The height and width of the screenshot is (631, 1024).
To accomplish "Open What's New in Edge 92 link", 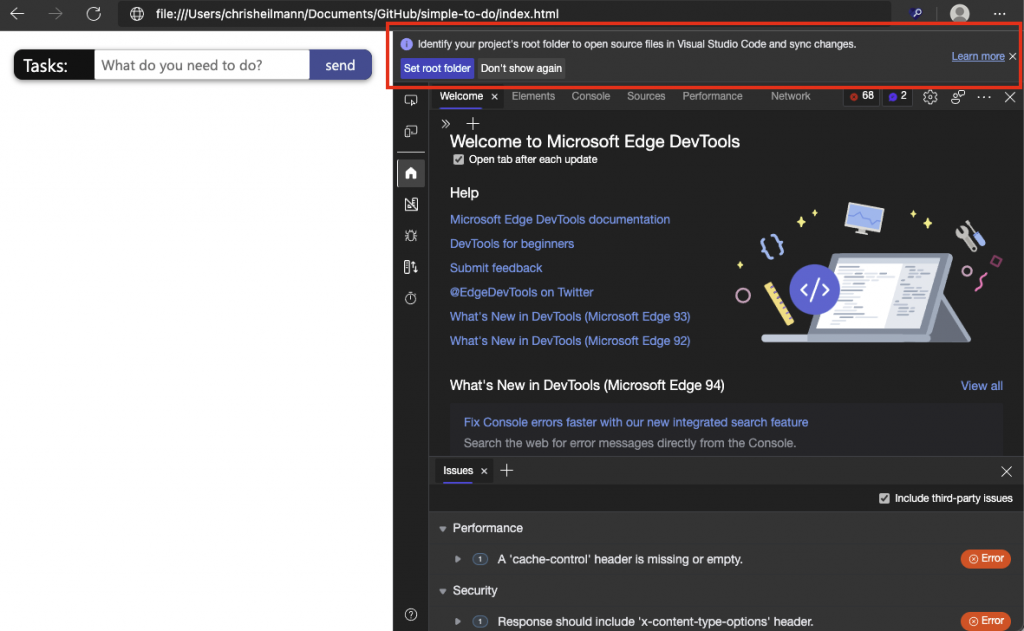I will pos(569,340).
